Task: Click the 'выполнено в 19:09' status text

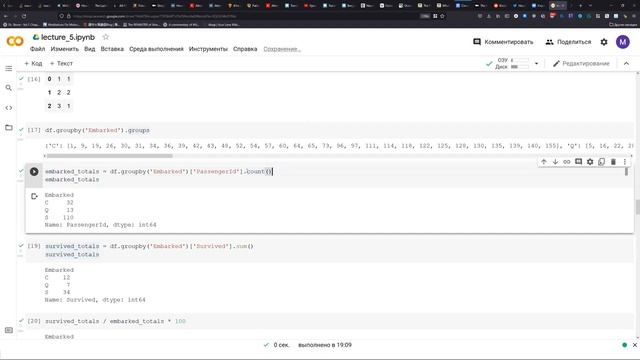Action: (x=325, y=345)
